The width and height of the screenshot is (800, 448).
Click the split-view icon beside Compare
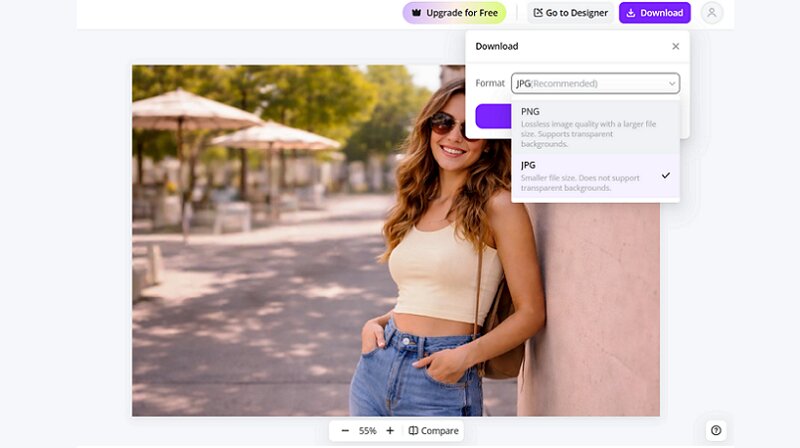[x=413, y=431]
